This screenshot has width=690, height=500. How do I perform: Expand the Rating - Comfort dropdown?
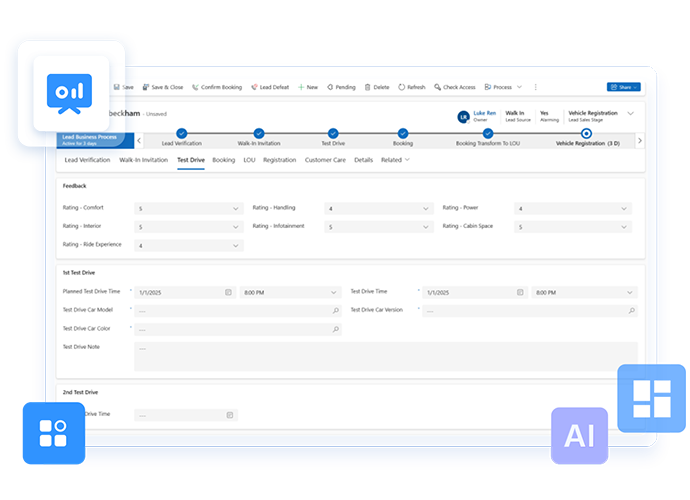click(x=236, y=209)
